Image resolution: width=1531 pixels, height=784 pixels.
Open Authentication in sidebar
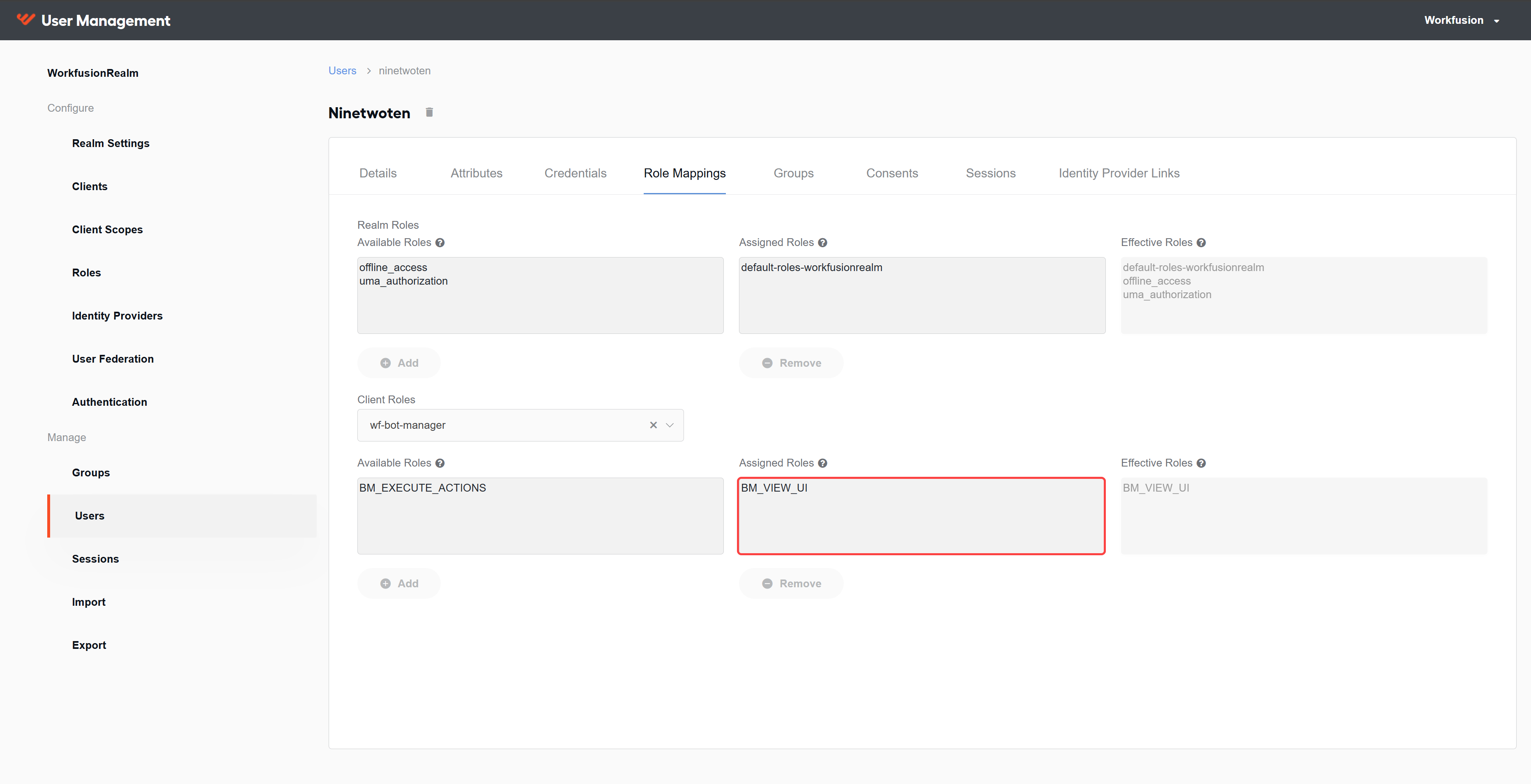point(109,402)
